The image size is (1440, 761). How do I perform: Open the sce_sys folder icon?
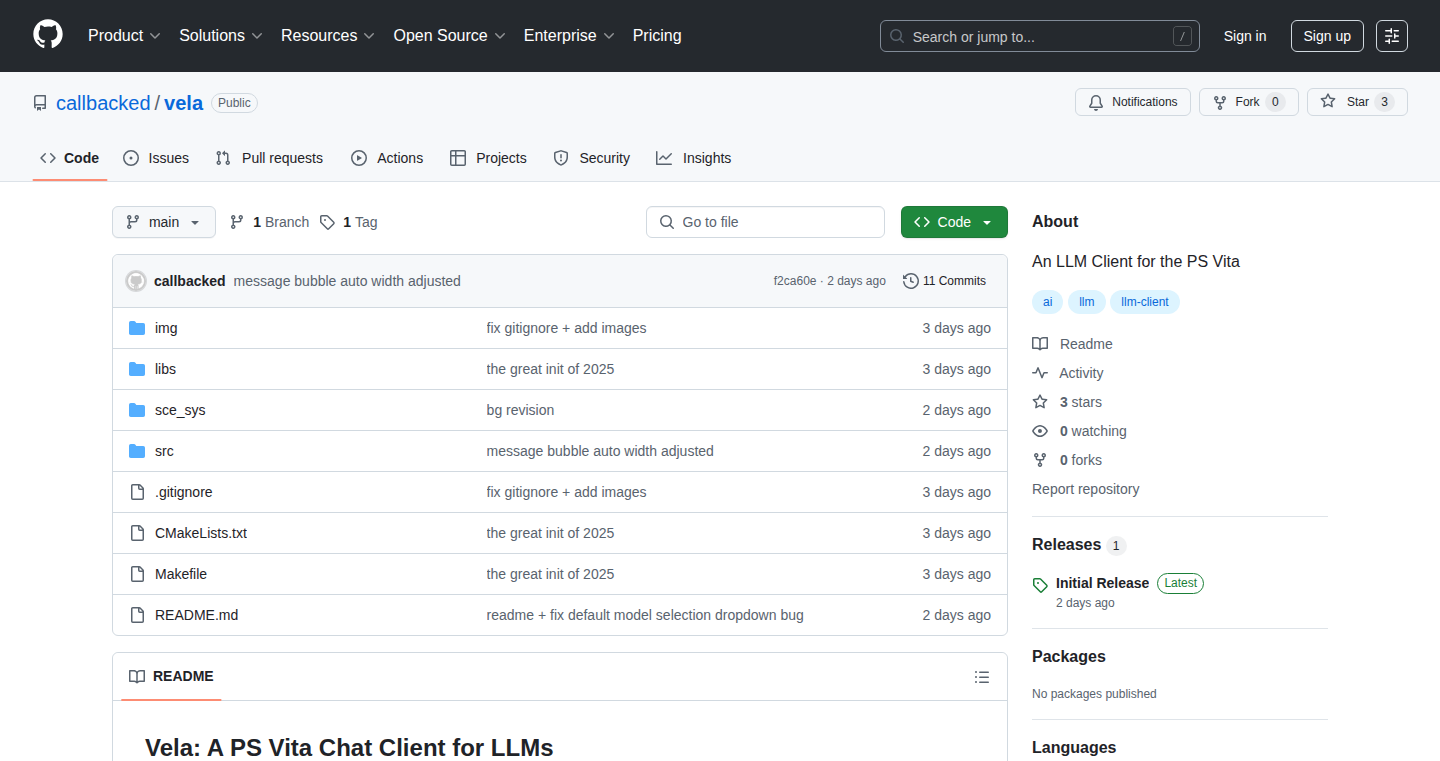coord(137,410)
